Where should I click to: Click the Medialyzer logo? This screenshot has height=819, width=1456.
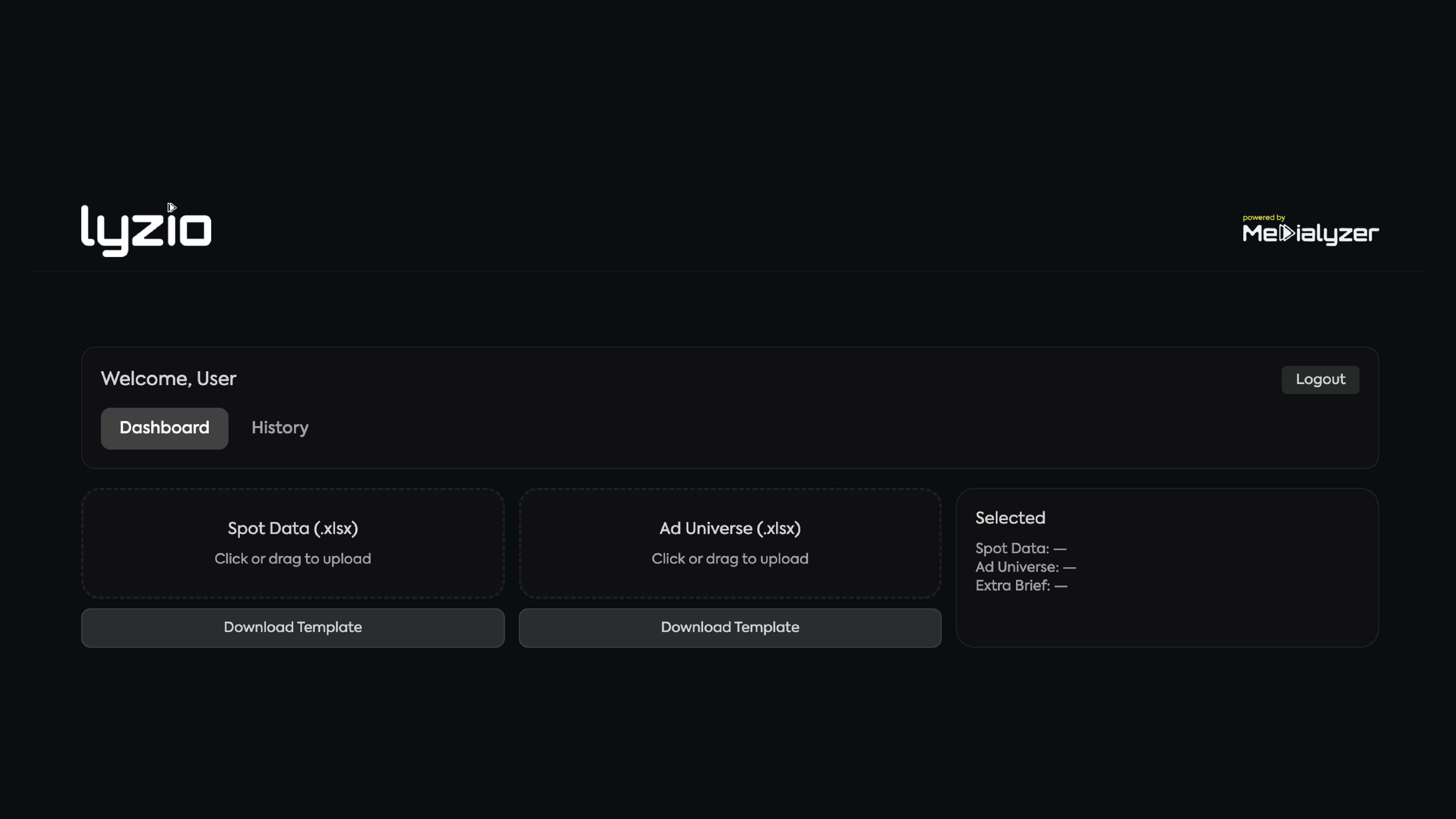click(1310, 233)
